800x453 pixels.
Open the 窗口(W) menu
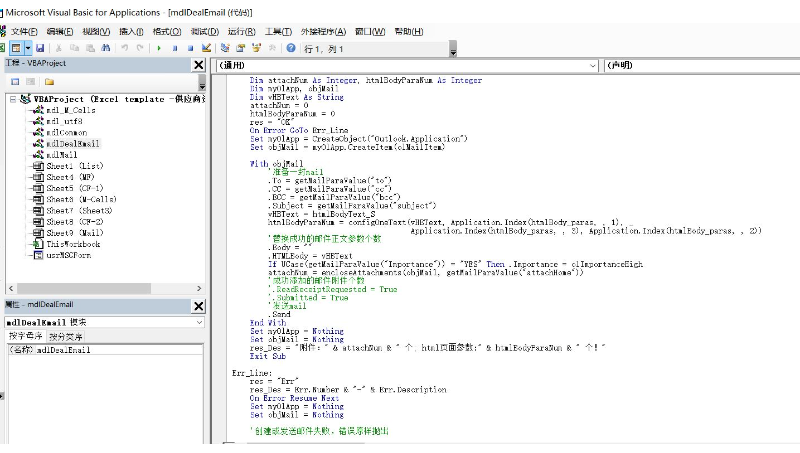370,32
